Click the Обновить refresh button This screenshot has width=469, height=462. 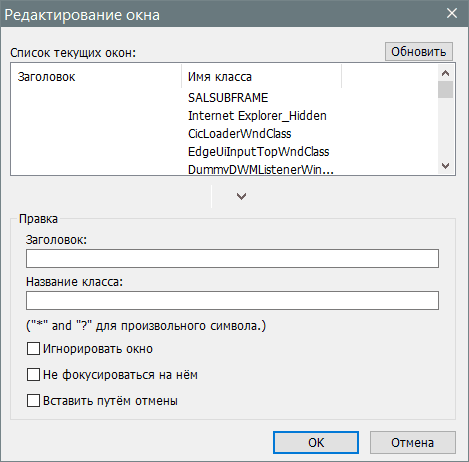(x=419, y=51)
